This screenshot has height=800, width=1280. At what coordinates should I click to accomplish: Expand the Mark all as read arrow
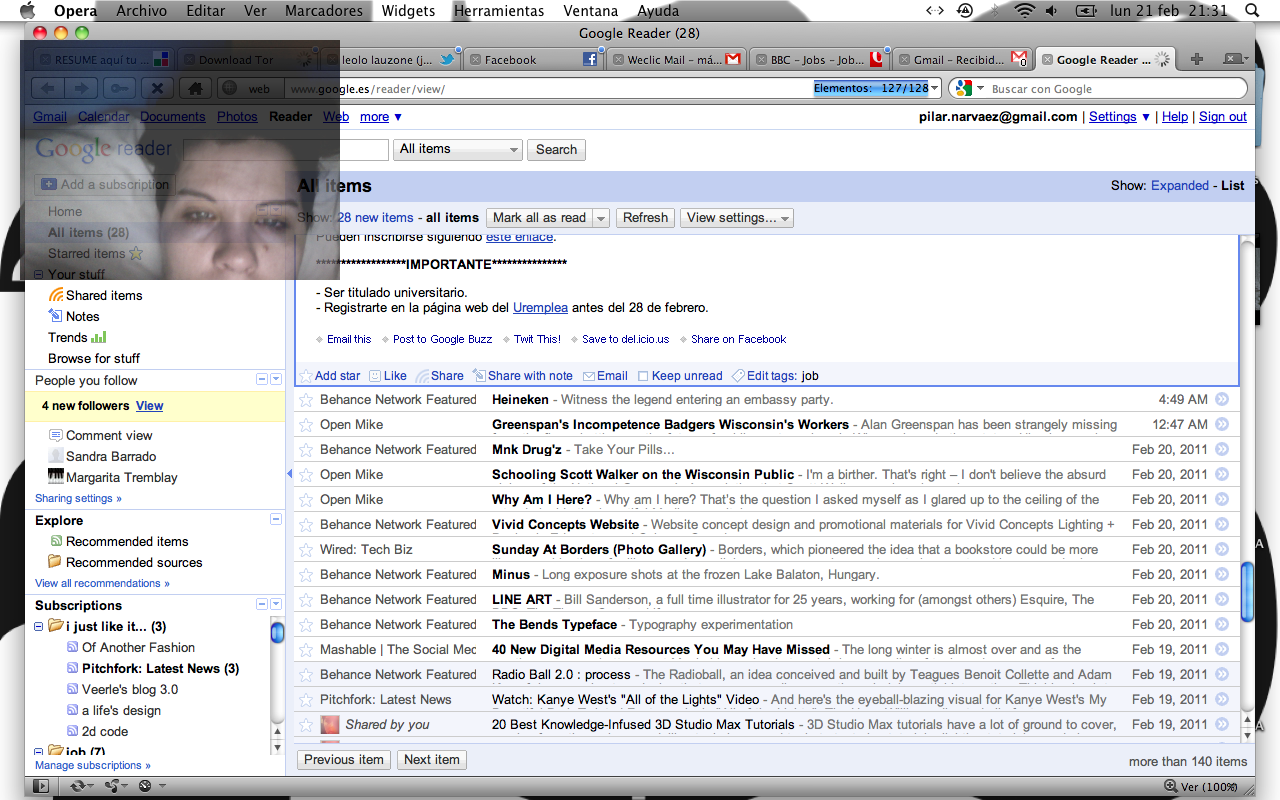601,218
